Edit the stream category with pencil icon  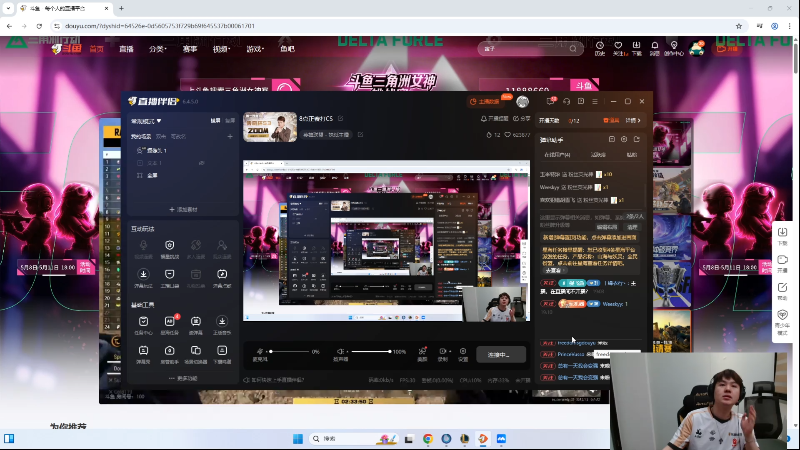point(360,135)
